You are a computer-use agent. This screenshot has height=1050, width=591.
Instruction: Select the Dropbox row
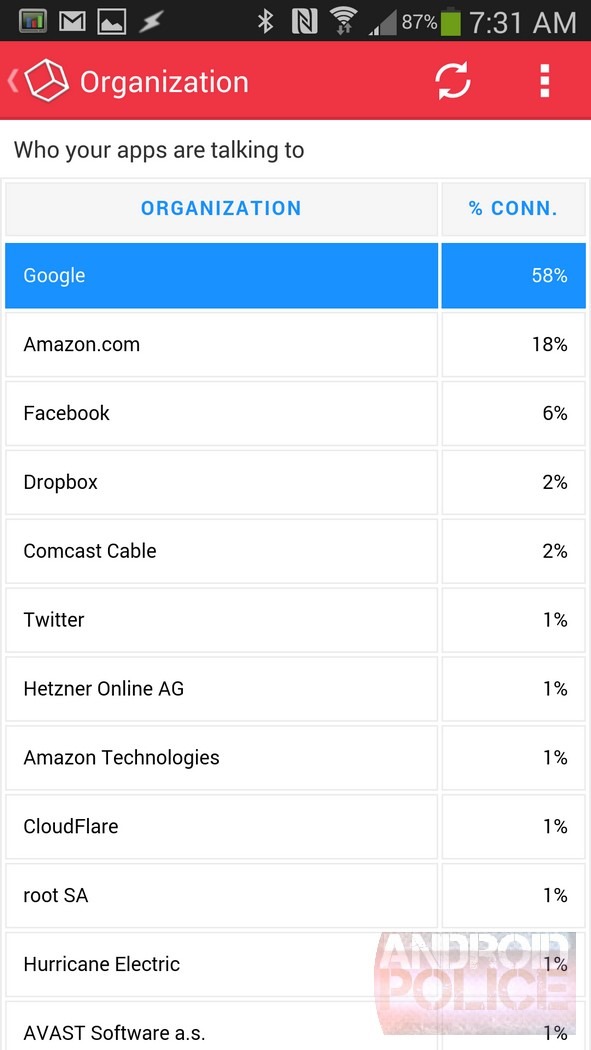point(295,482)
